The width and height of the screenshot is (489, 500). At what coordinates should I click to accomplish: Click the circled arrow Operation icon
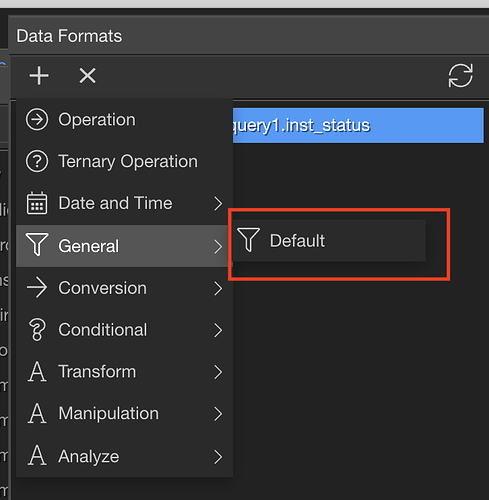point(37,119)
